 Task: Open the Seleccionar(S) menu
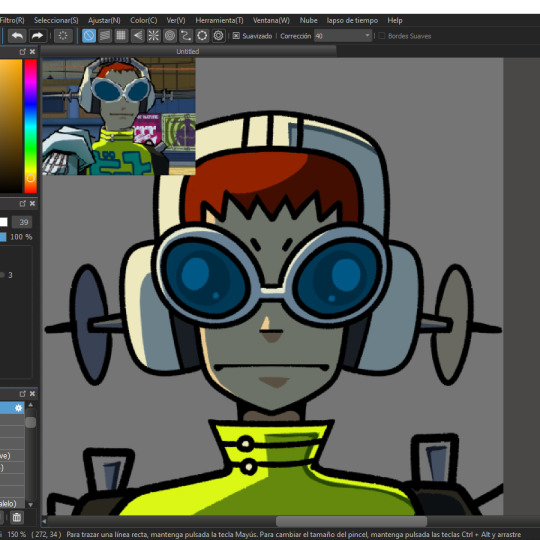click(56, 20)
